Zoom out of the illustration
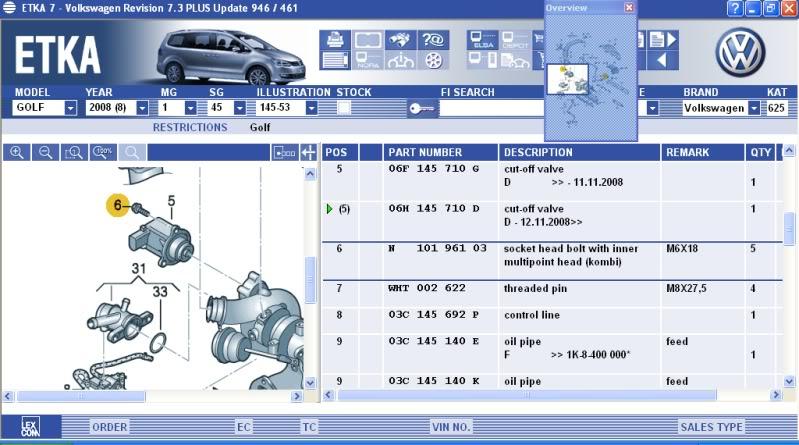This screenshot has width=799, height=445. click(x=45, y=152)
